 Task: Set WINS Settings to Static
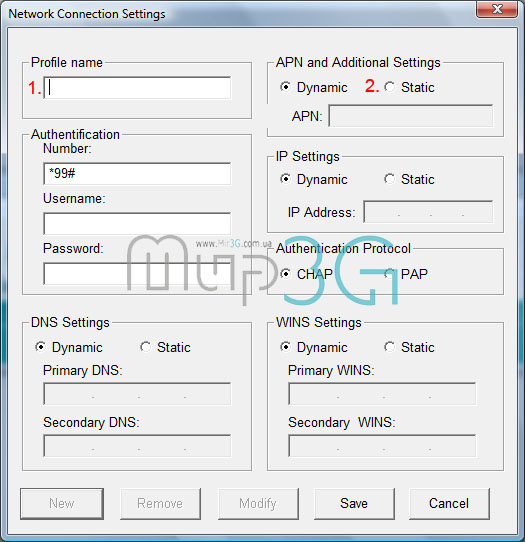390,347
